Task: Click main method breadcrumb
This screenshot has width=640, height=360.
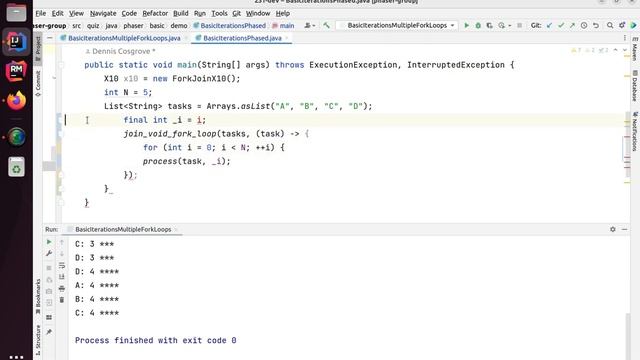Action: point(283,25)
